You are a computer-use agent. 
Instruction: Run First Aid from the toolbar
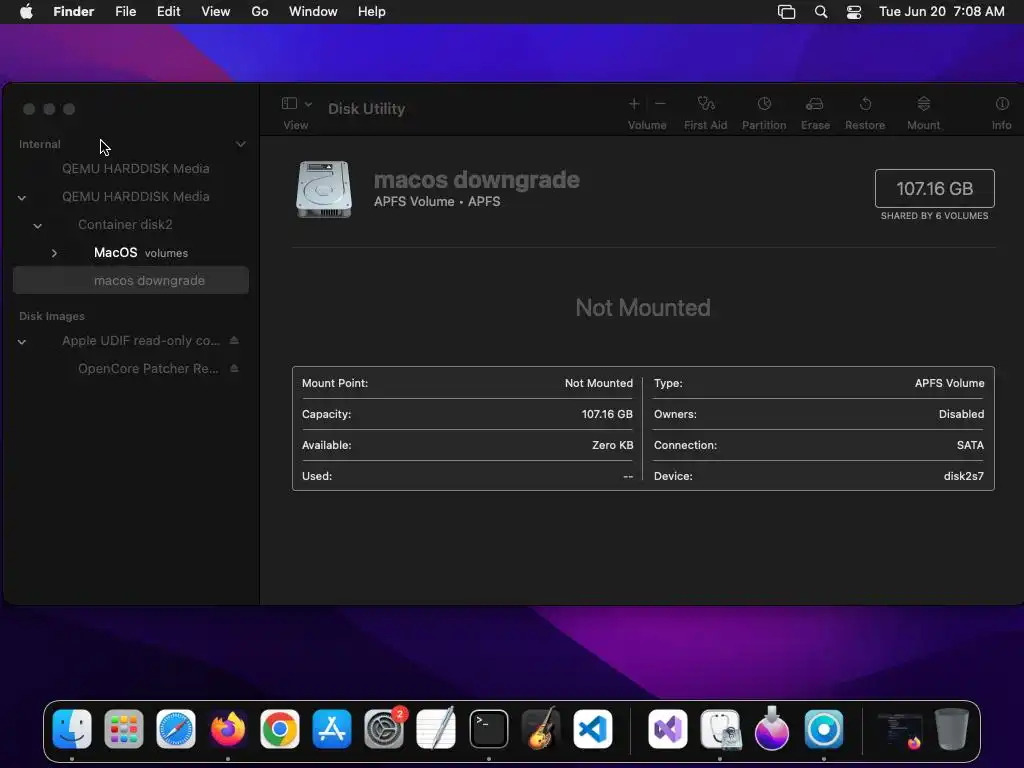point(705,104)
